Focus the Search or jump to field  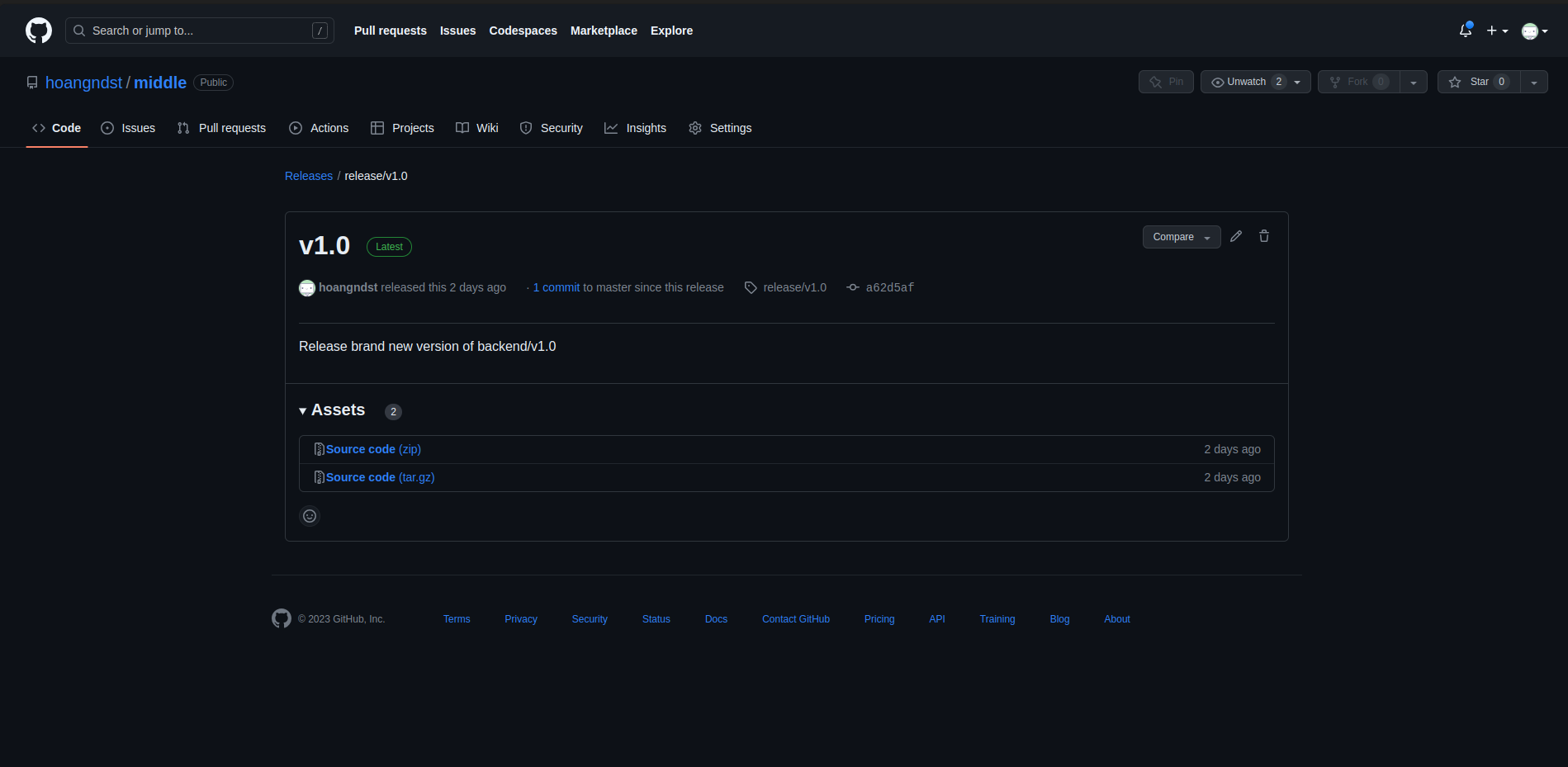point(199,31)
